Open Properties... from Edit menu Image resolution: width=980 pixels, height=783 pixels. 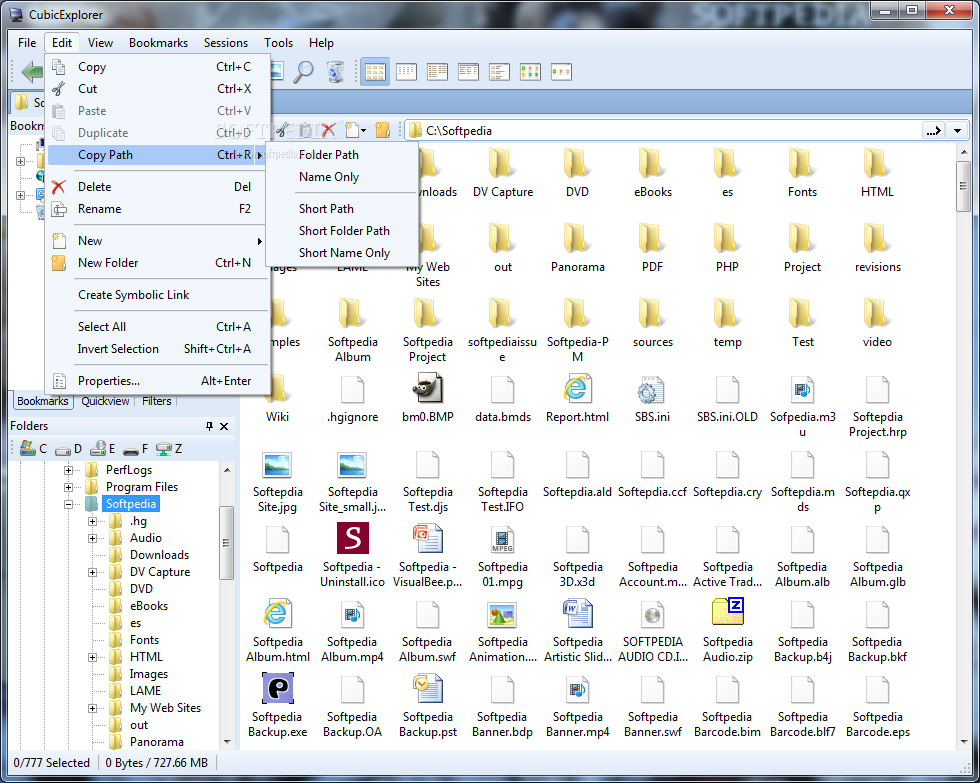pyautogui.click(x=158, y=381)
